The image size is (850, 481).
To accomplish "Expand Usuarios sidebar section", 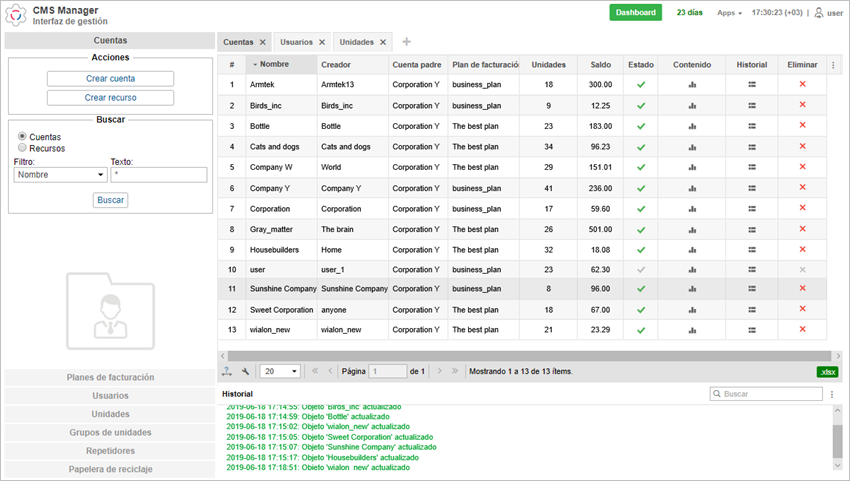I will click(x=110, y=396).
